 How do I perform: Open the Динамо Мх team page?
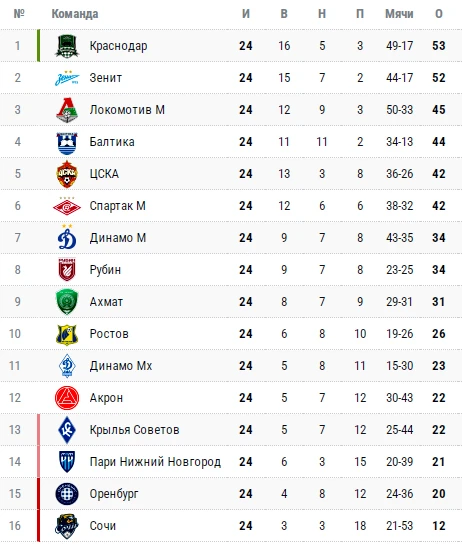[121, 366]
